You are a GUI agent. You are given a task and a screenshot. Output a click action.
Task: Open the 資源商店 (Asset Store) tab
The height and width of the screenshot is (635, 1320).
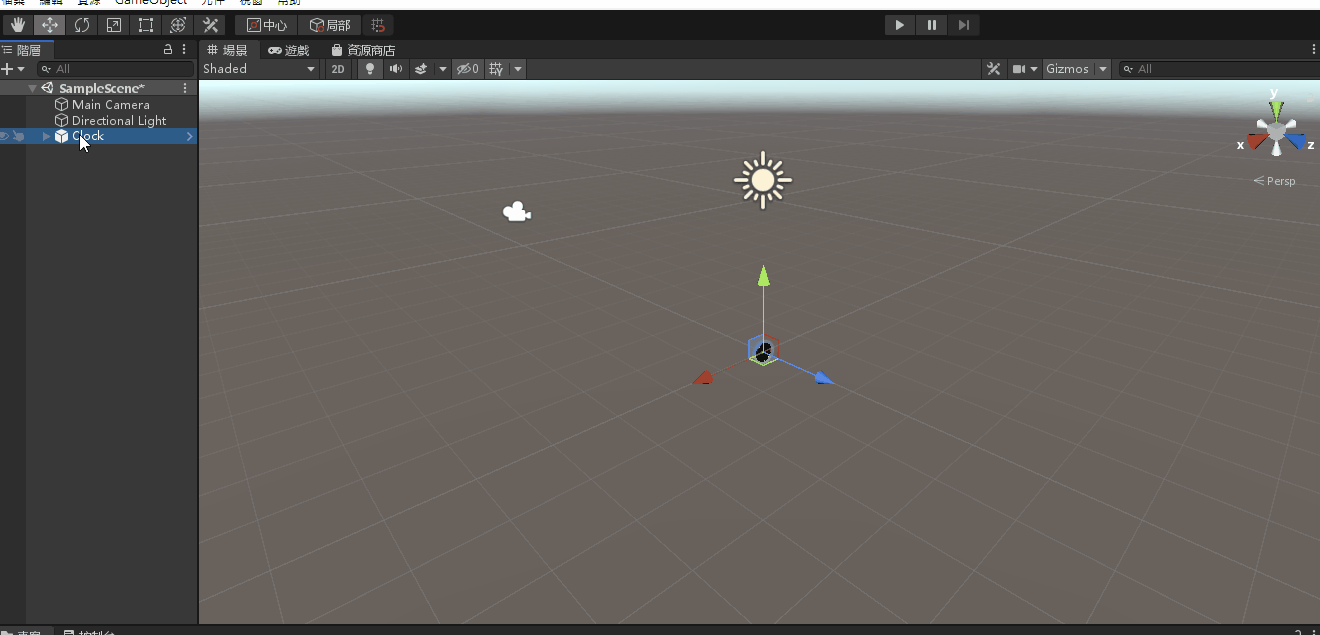pyautogui.click(x=364, y=50)
